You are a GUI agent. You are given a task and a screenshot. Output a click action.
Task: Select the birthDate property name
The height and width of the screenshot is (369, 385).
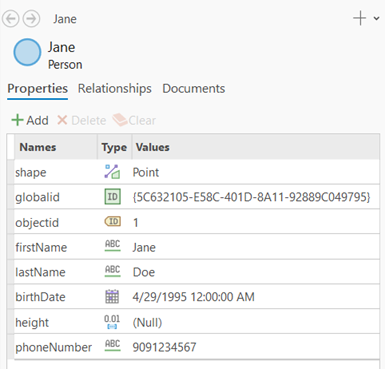pyautogui.click(x=40, y=297)
